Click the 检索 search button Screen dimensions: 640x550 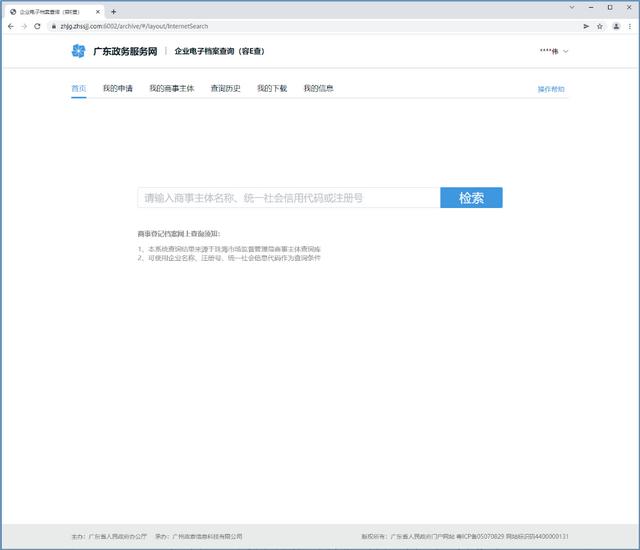tap(471, 197)
